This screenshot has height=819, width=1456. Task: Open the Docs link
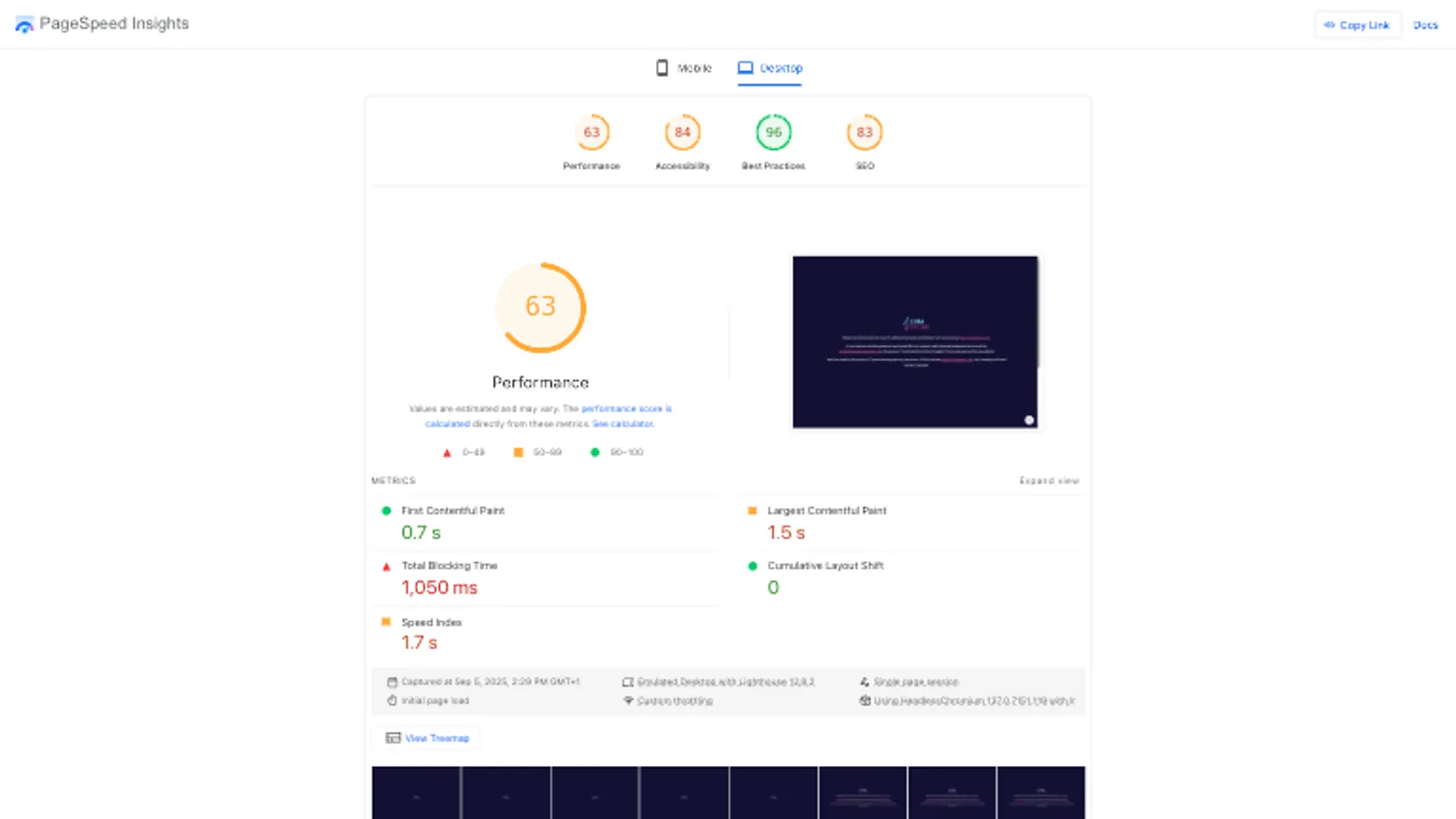click(x=1425, y=26)
